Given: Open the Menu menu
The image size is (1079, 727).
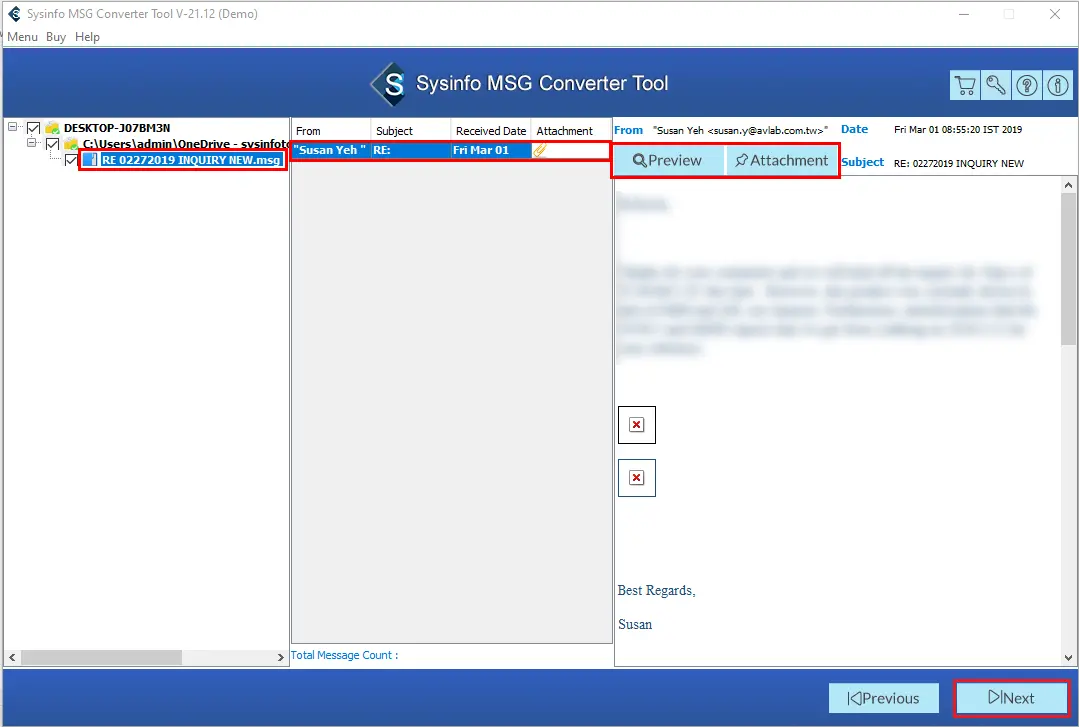Looking at the screenshot, I should (22, 36).
